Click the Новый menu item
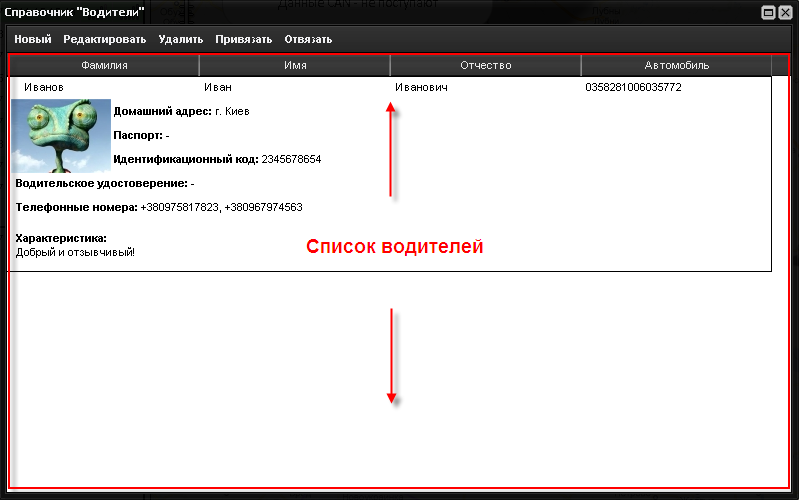 33,40
